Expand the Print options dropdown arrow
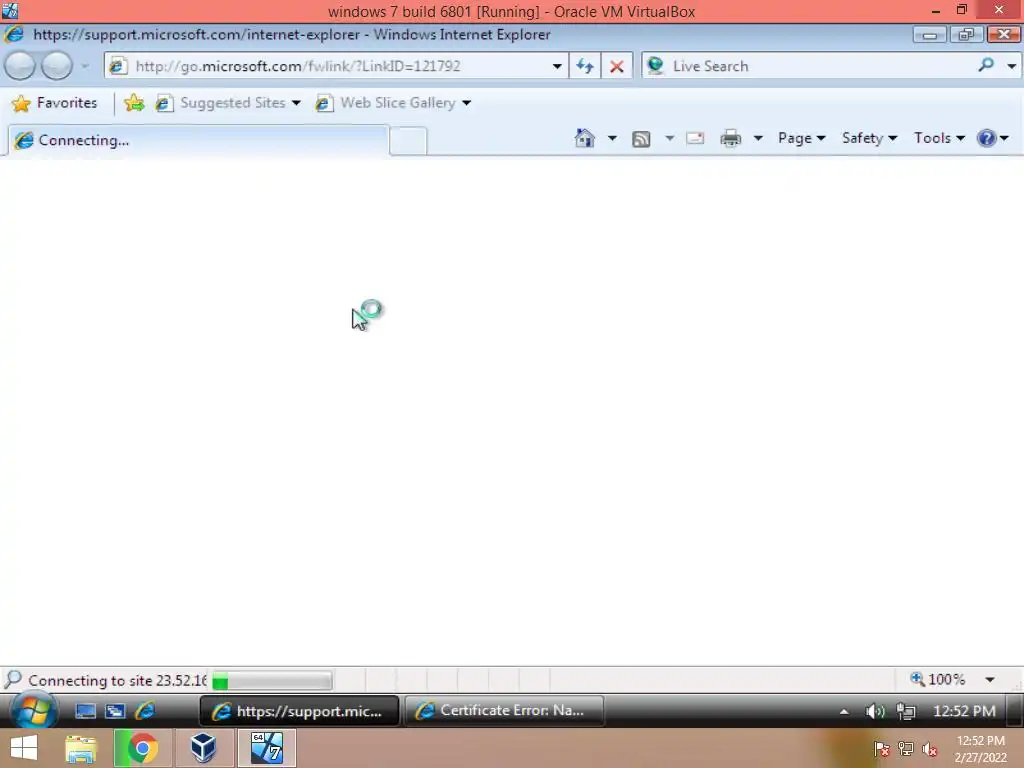The height and width of the screenshot is (768, 1024). click(758, 138)
